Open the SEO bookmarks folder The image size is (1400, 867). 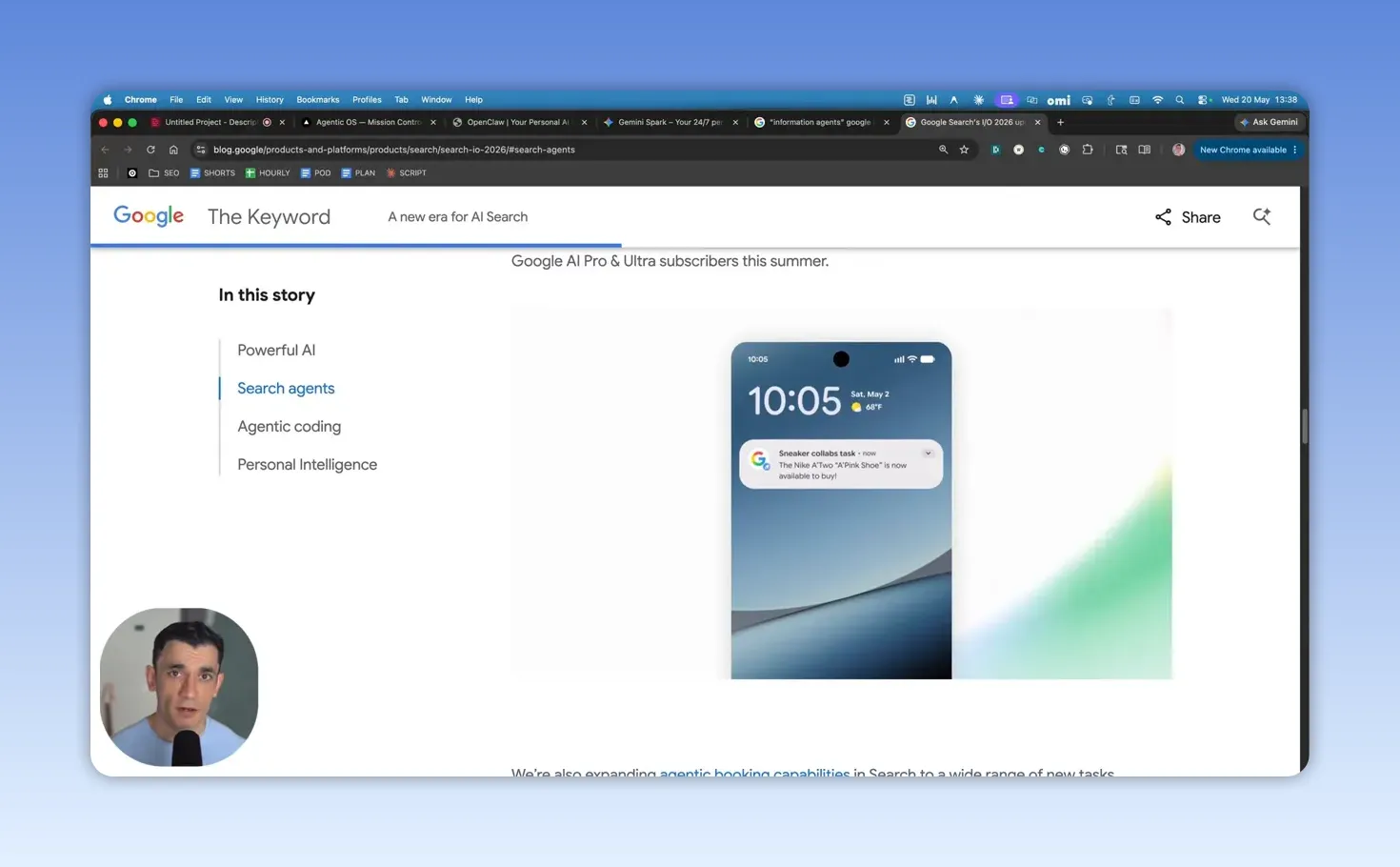[x=164, y=173]
